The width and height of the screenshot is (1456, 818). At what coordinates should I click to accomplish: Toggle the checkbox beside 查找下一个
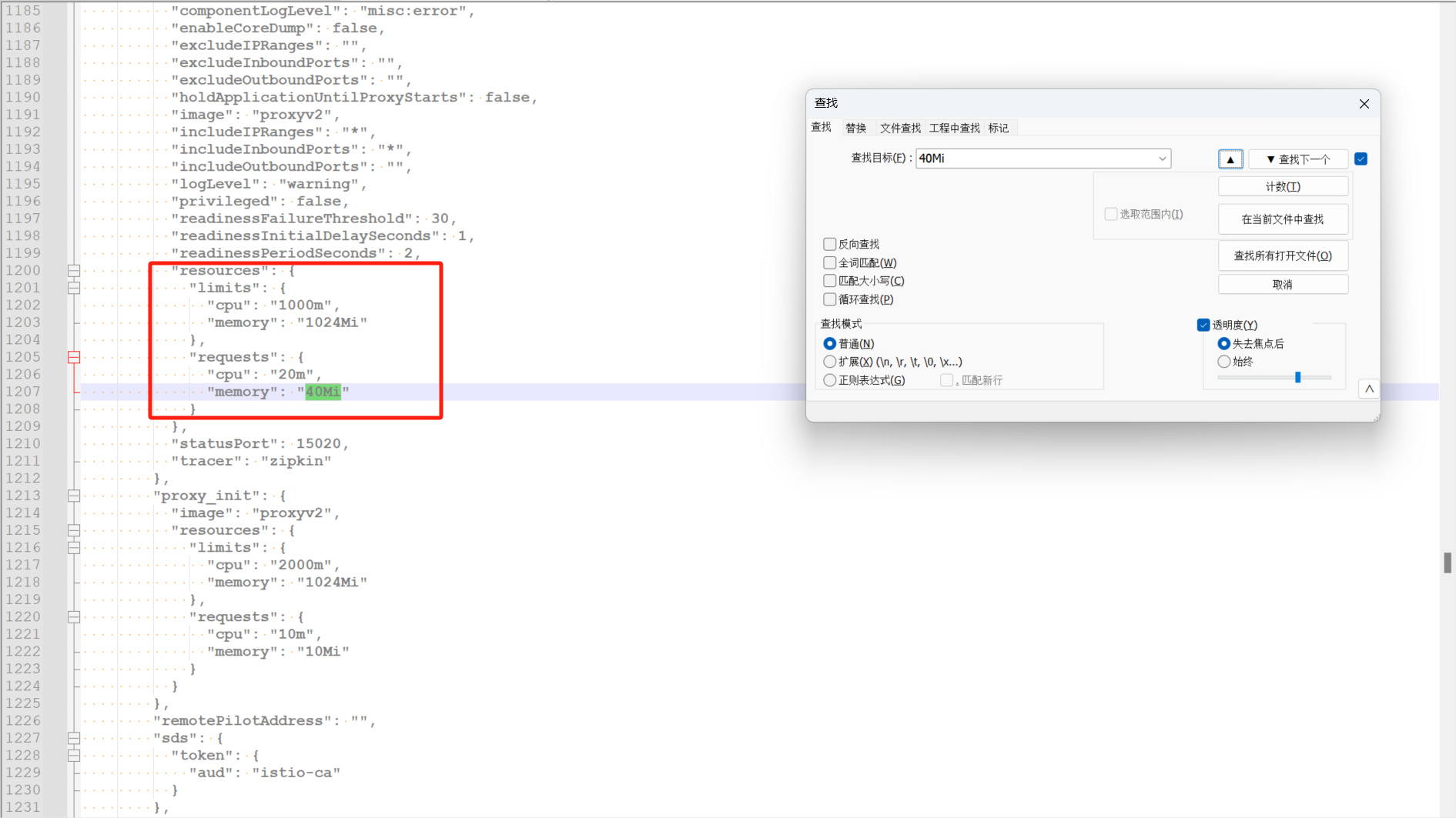click(1361, 159)
